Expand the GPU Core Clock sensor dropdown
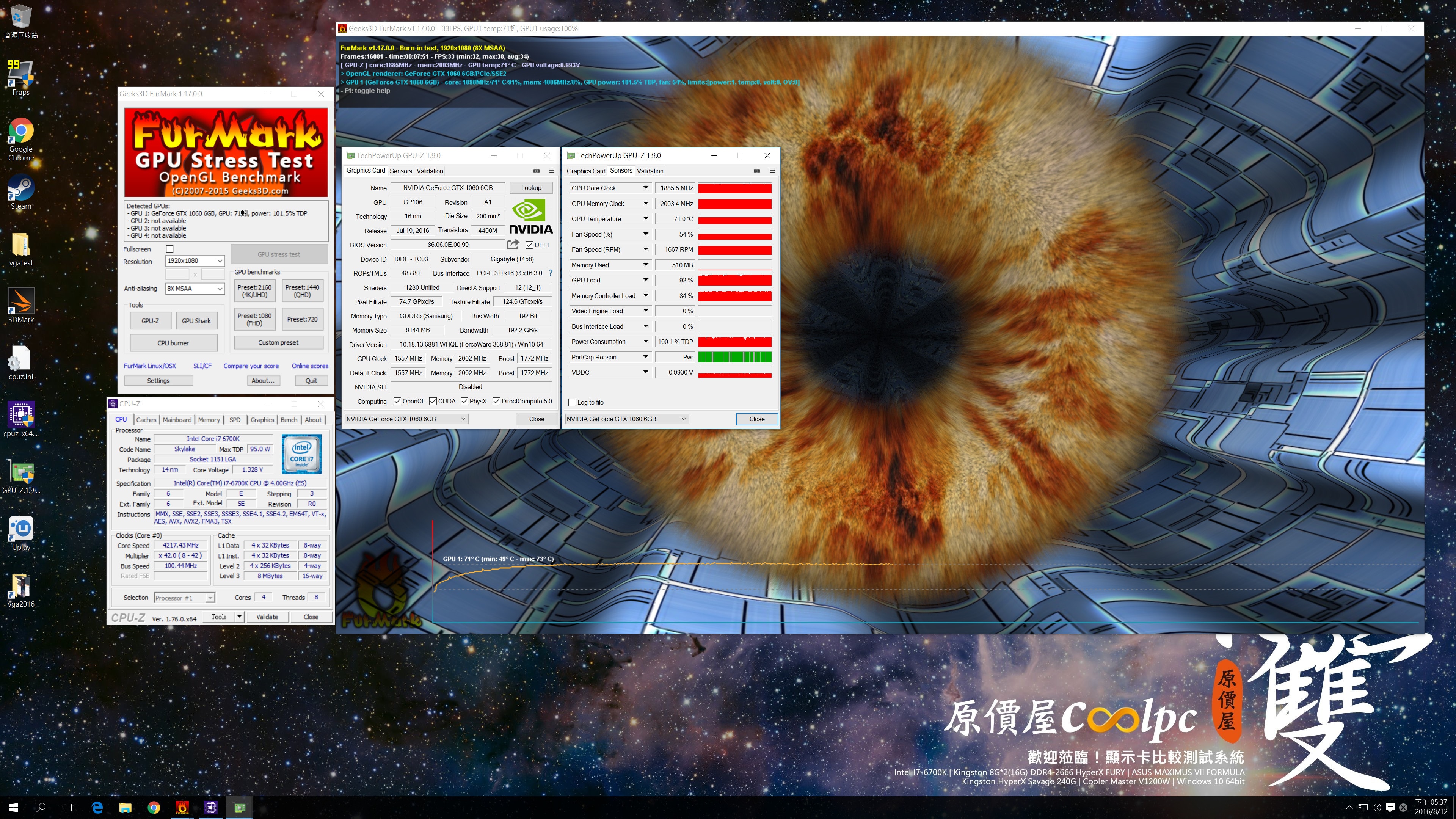Screen dimensions: 1456x819 [645, 188]
